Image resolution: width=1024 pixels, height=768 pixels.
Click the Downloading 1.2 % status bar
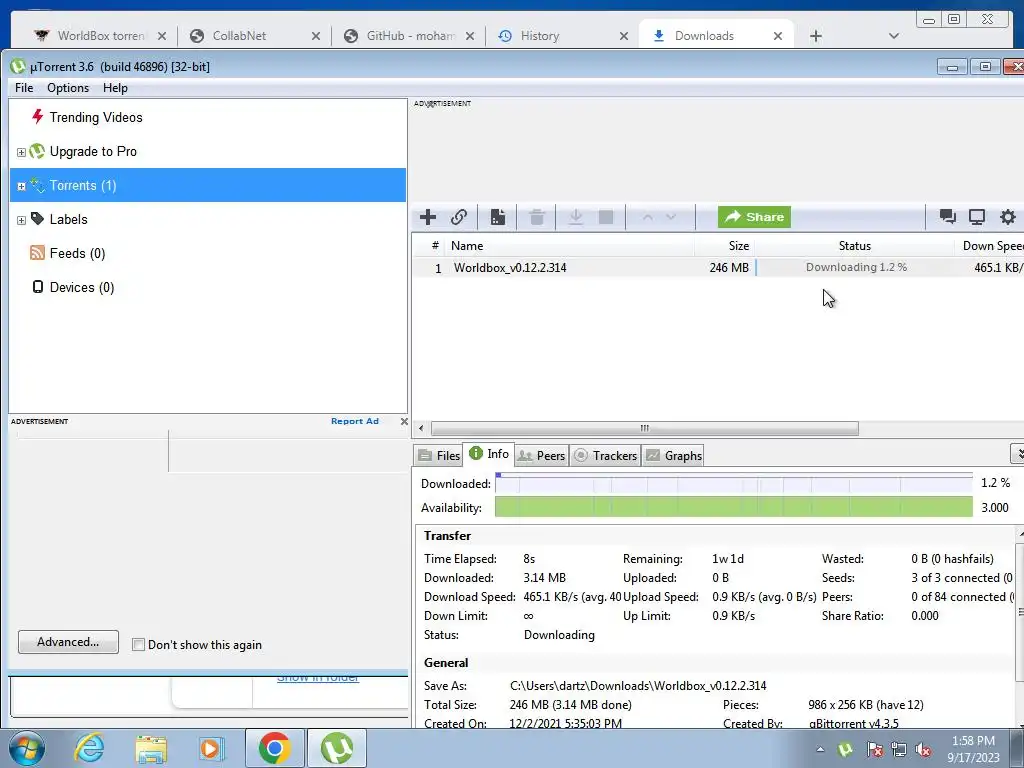click(x=856, y=267)
